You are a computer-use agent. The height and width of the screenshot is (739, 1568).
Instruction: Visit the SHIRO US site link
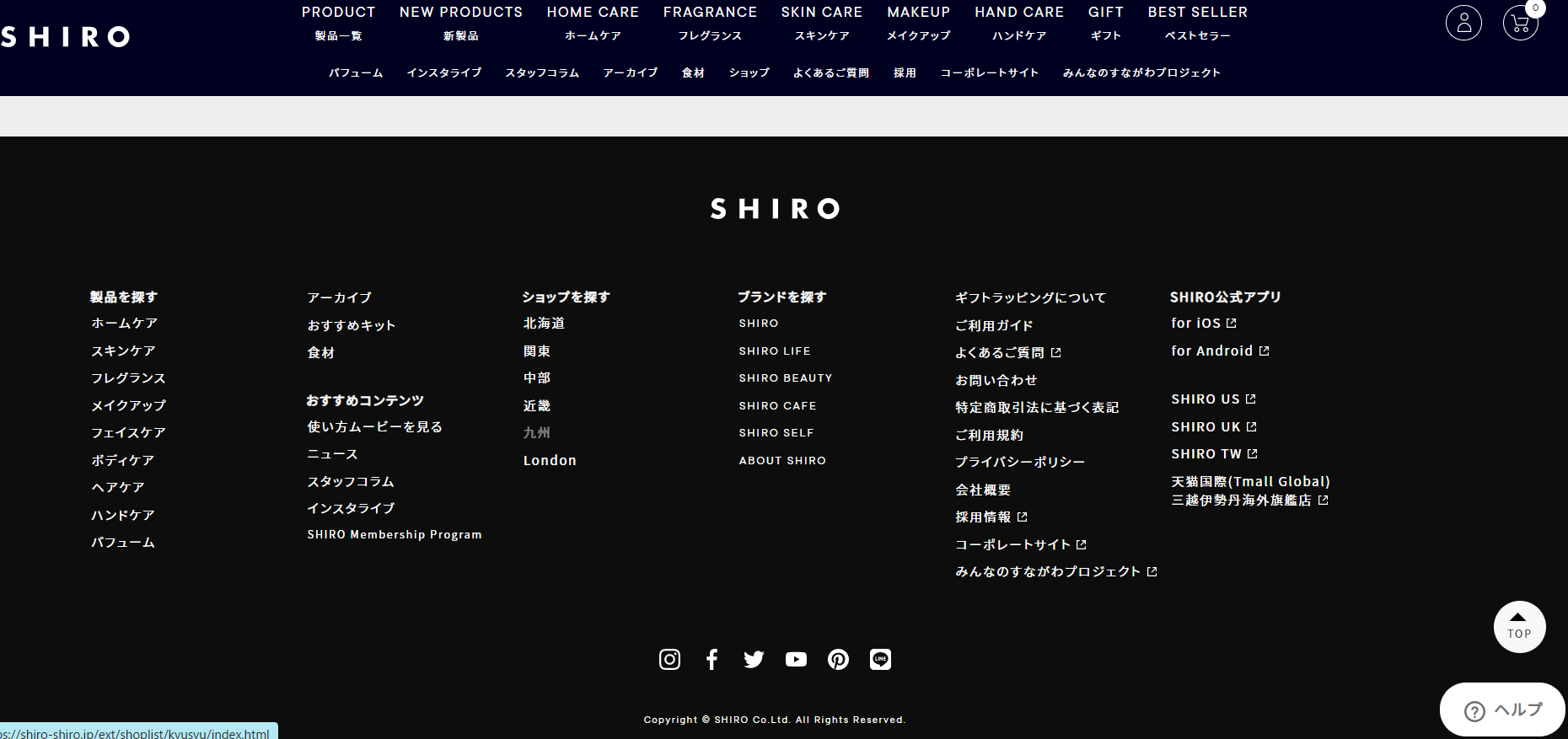pyautogui.click(x=1213, y=399)
